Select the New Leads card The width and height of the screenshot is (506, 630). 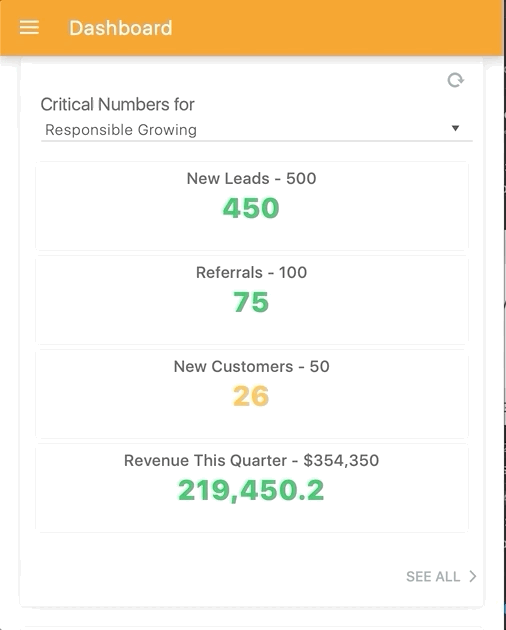point(252,206)
